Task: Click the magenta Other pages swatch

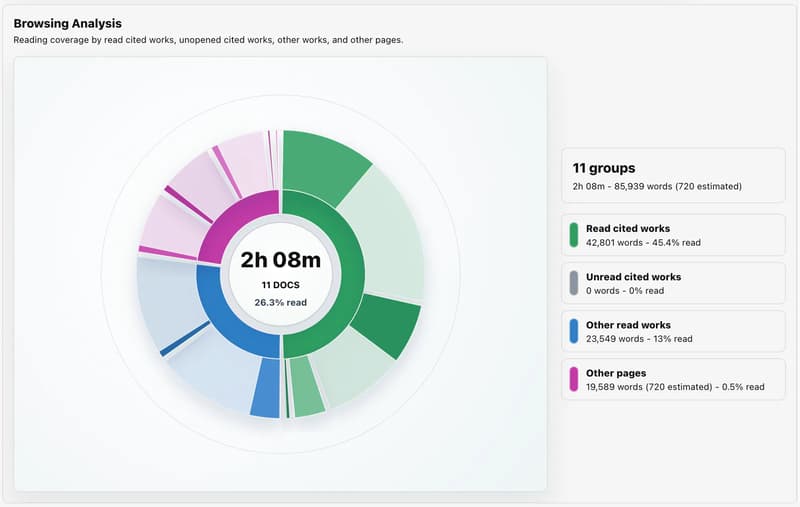Action: click(x=574, y=379)
